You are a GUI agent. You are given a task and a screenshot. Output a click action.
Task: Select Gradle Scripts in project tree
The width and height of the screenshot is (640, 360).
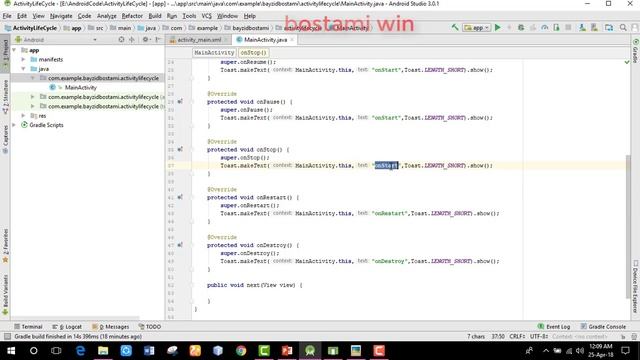[46, 125]
